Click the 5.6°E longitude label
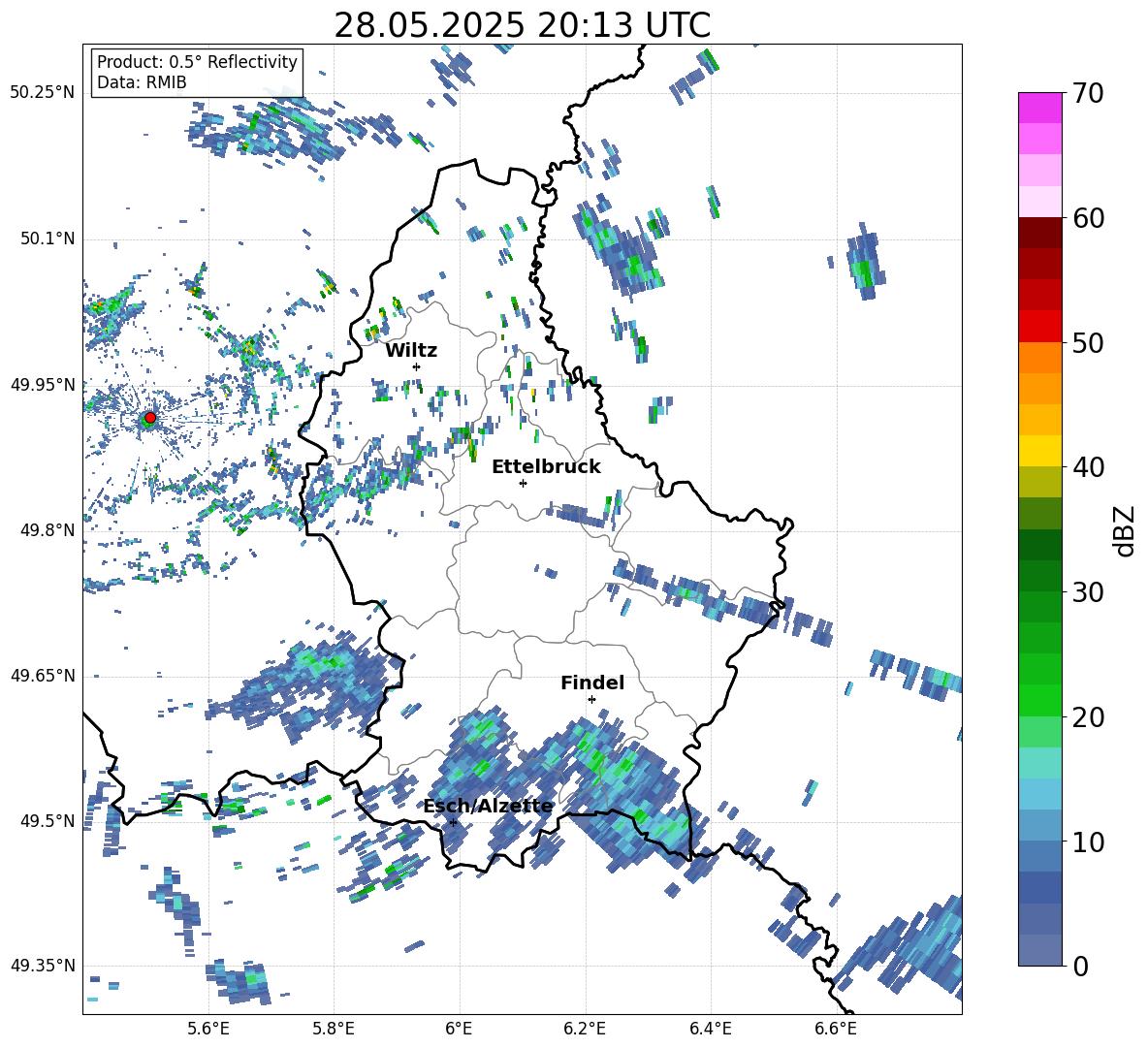1148x1048 pixels. pyautogui.click(x=208, y=1029)
